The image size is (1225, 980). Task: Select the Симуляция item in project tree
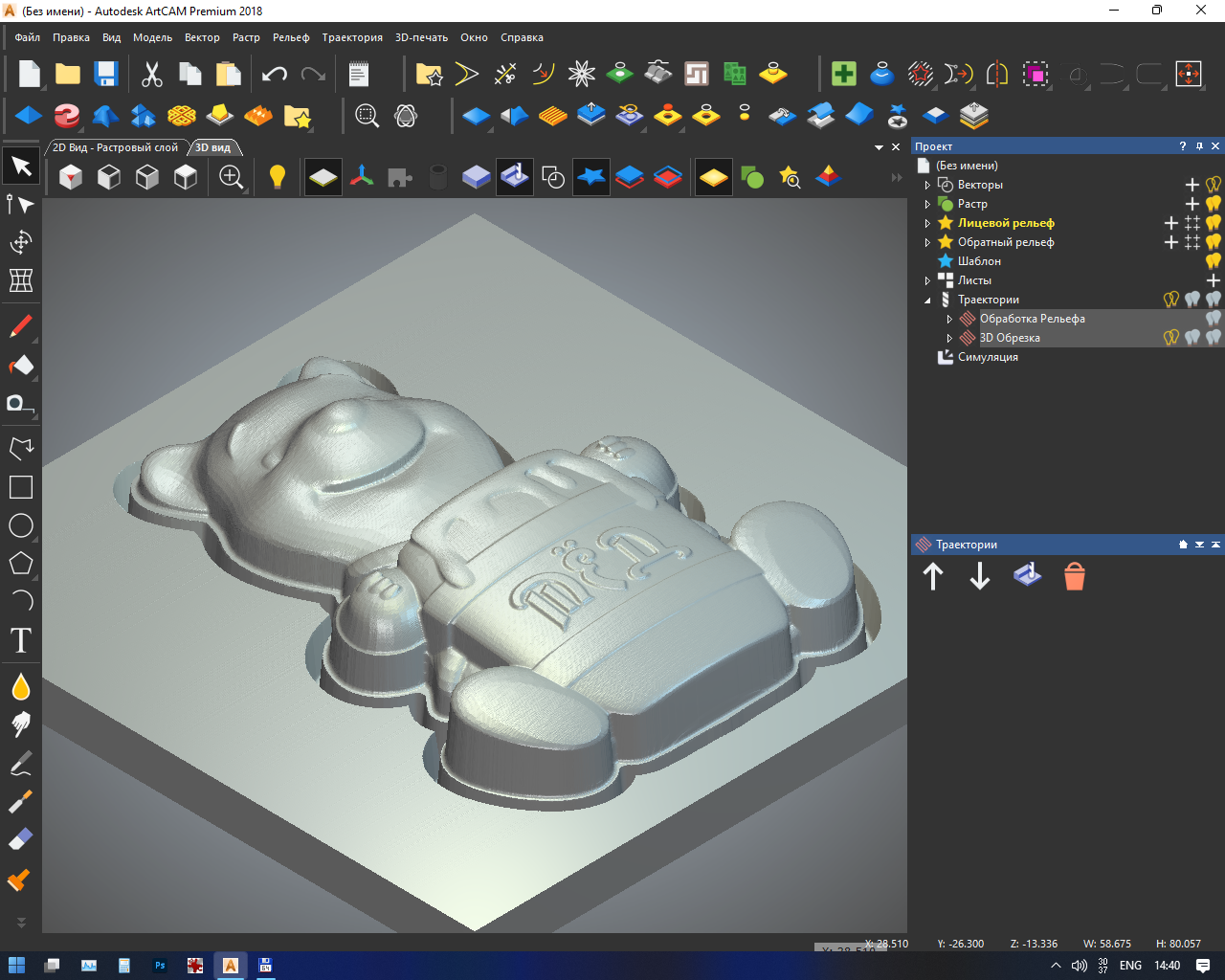(x=988, y=357)
